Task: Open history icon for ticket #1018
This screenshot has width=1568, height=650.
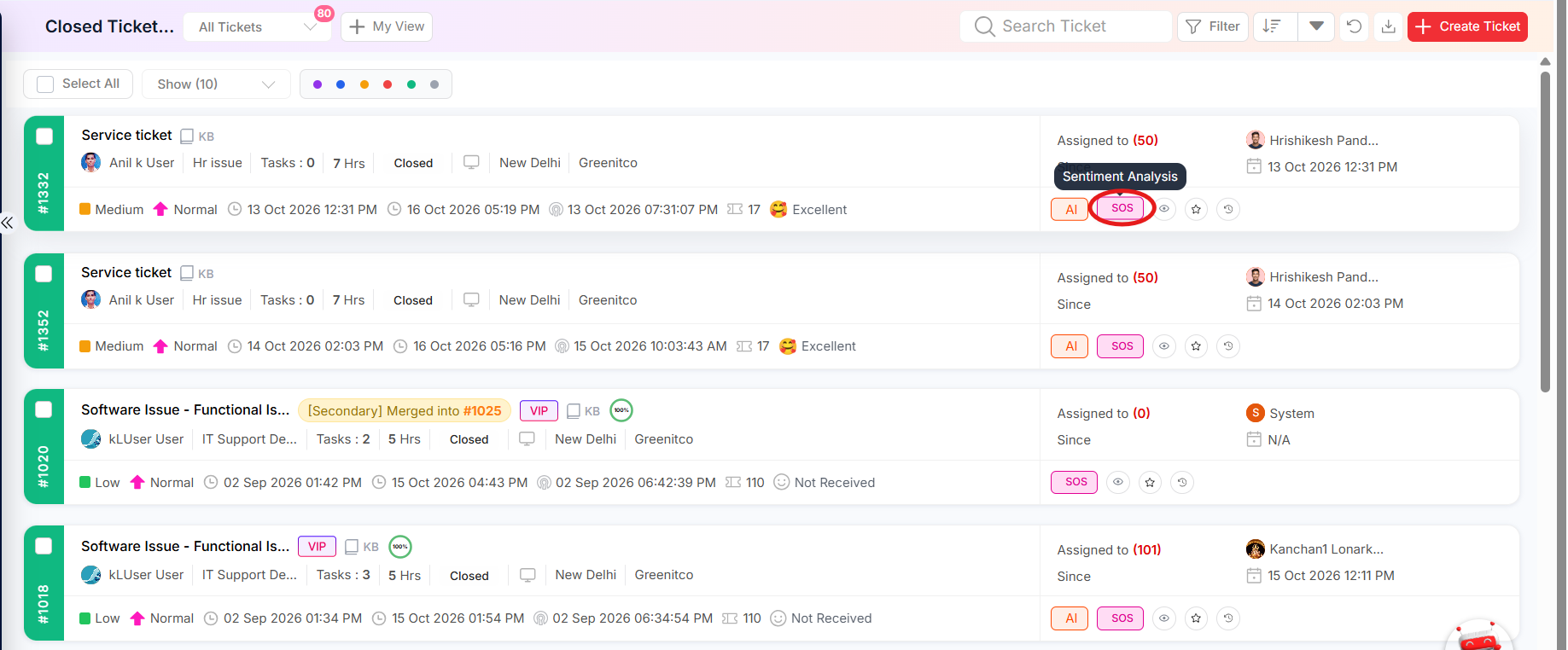Action: click(1228, 618)
